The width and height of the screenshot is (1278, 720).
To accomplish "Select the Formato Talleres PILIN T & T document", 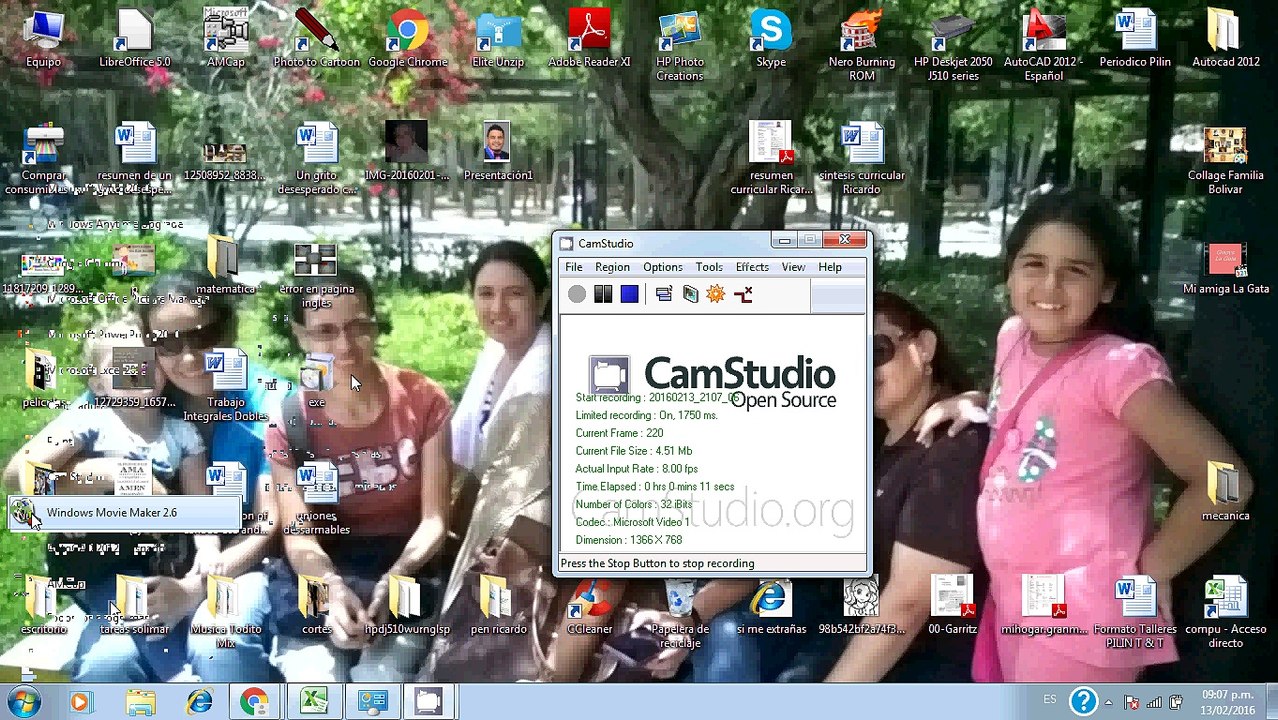I will click(x=1135, y=612).
